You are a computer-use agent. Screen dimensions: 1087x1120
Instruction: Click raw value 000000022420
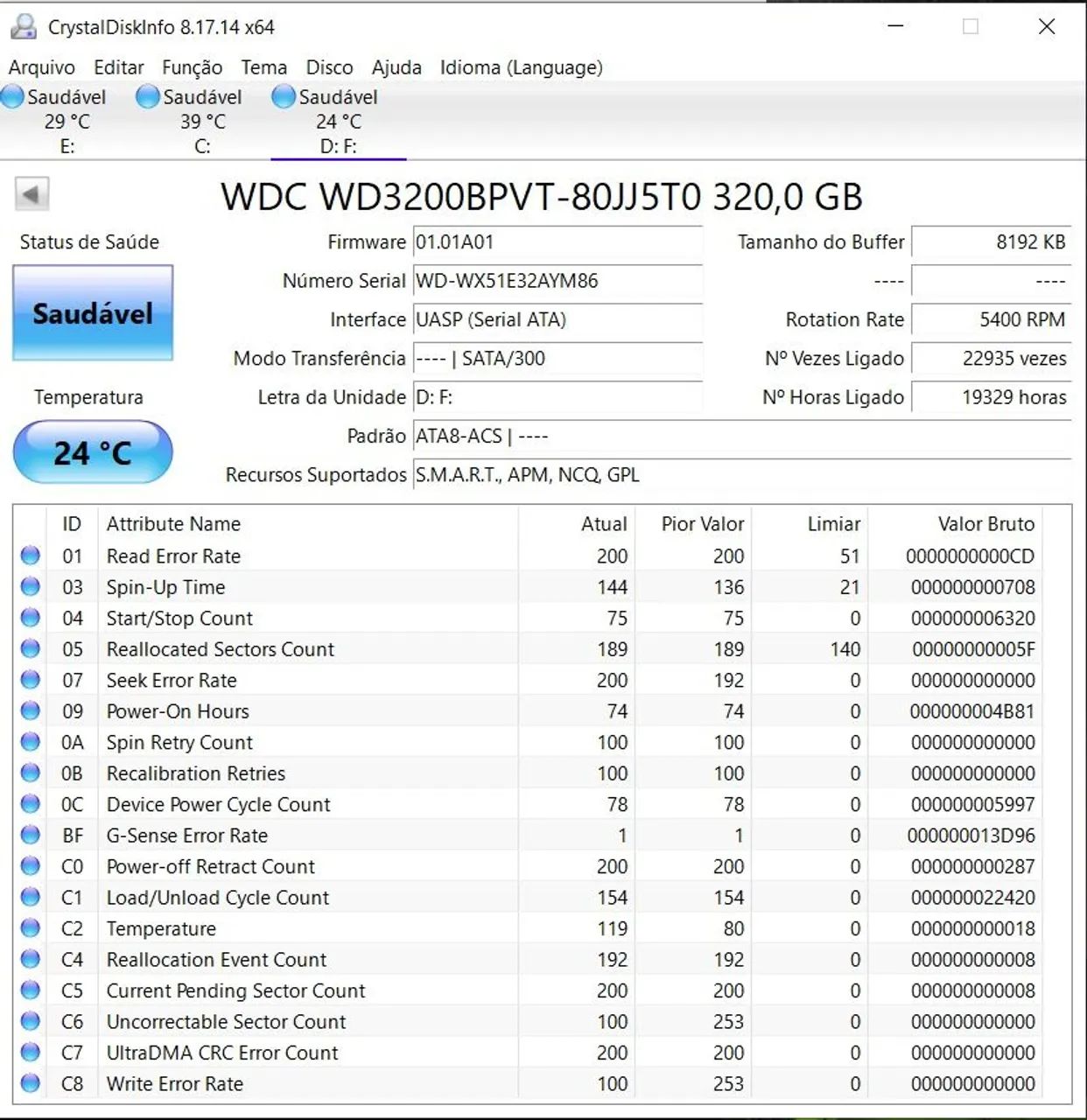point(973,898)
